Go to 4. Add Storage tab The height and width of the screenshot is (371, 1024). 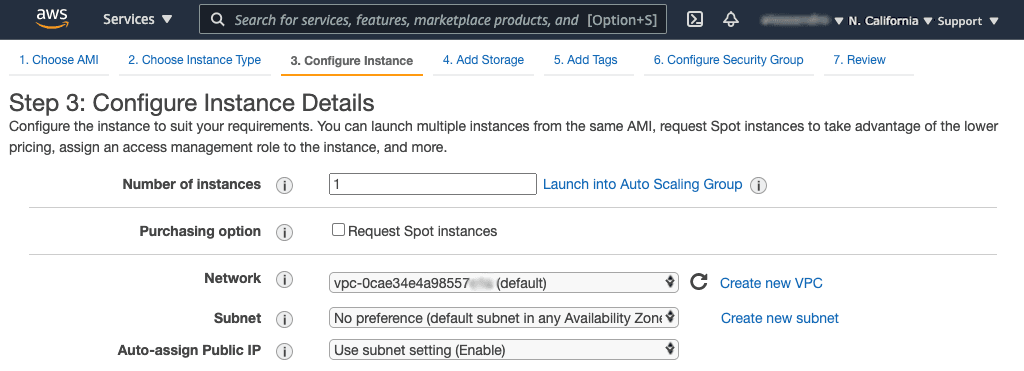click(x=483, y=60)
